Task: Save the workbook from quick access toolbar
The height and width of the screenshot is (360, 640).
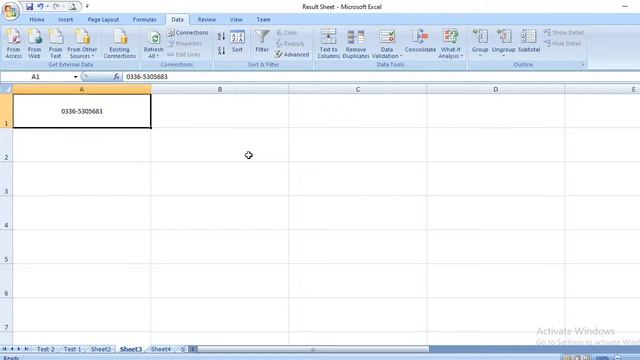Action: (29, 7)
